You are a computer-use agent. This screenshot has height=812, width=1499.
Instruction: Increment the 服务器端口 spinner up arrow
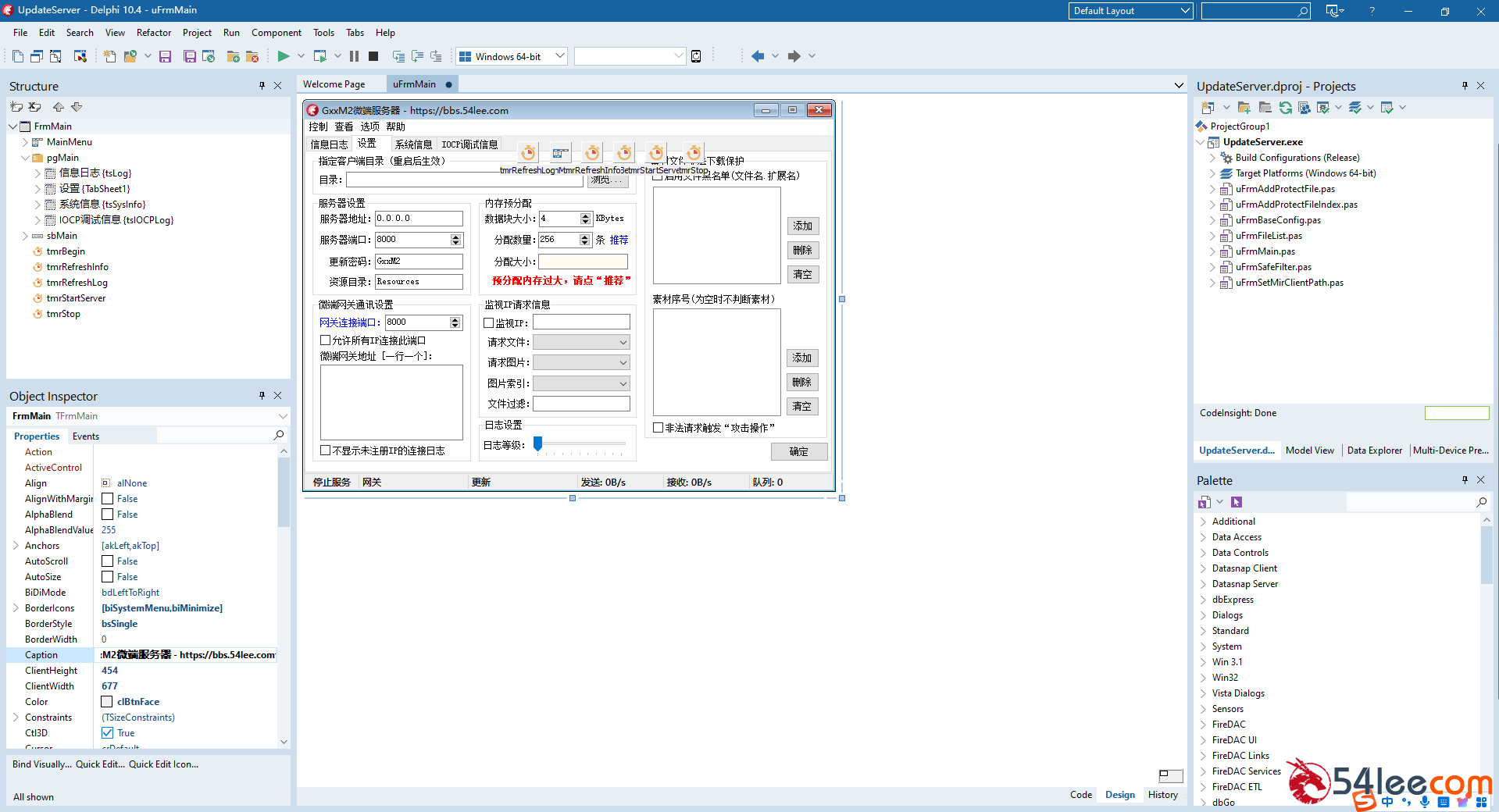(456, 237)
